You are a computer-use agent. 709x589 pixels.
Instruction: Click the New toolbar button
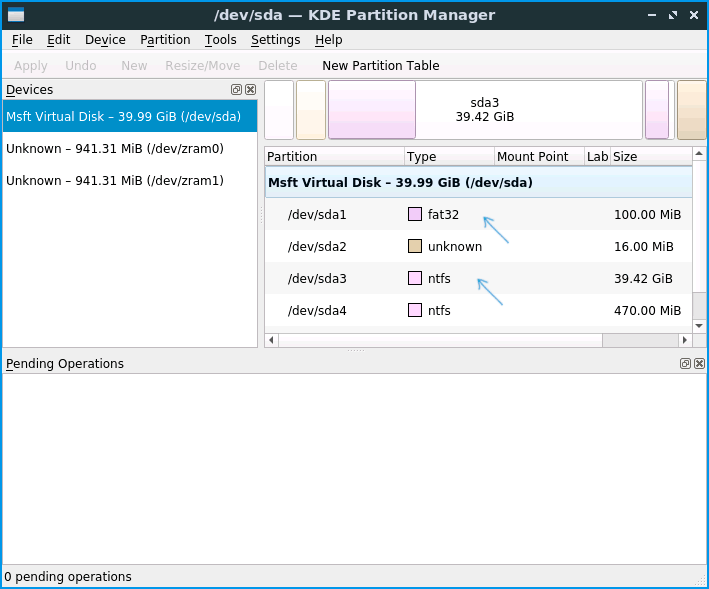(134, 66)
